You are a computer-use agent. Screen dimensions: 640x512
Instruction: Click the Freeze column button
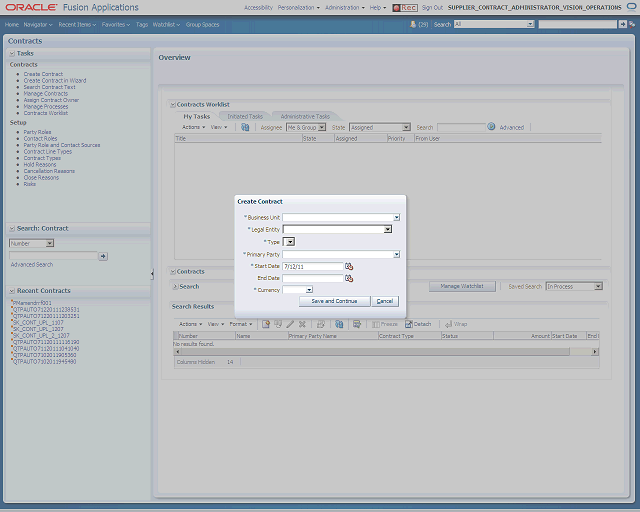[385, 324]
